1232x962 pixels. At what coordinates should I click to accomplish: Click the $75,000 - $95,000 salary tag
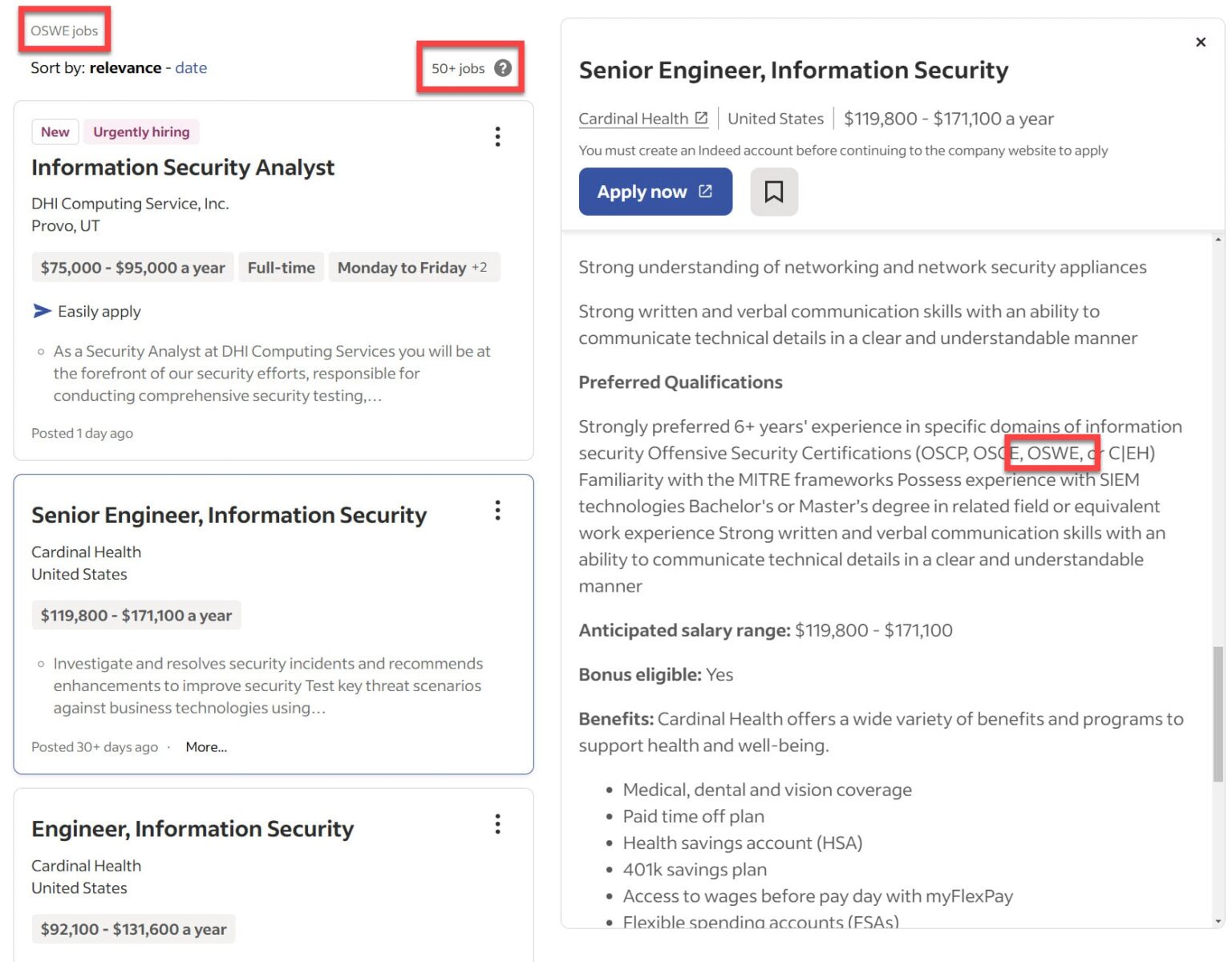tap(132, 268)
